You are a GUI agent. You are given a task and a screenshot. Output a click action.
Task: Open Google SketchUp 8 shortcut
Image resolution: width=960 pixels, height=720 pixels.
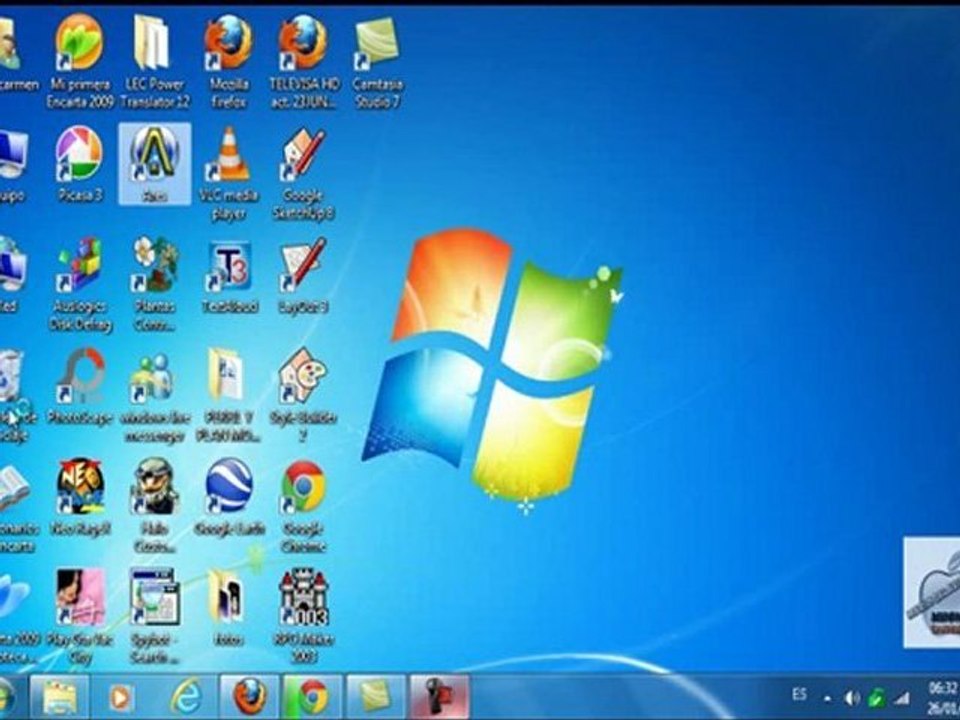(304, 173)
